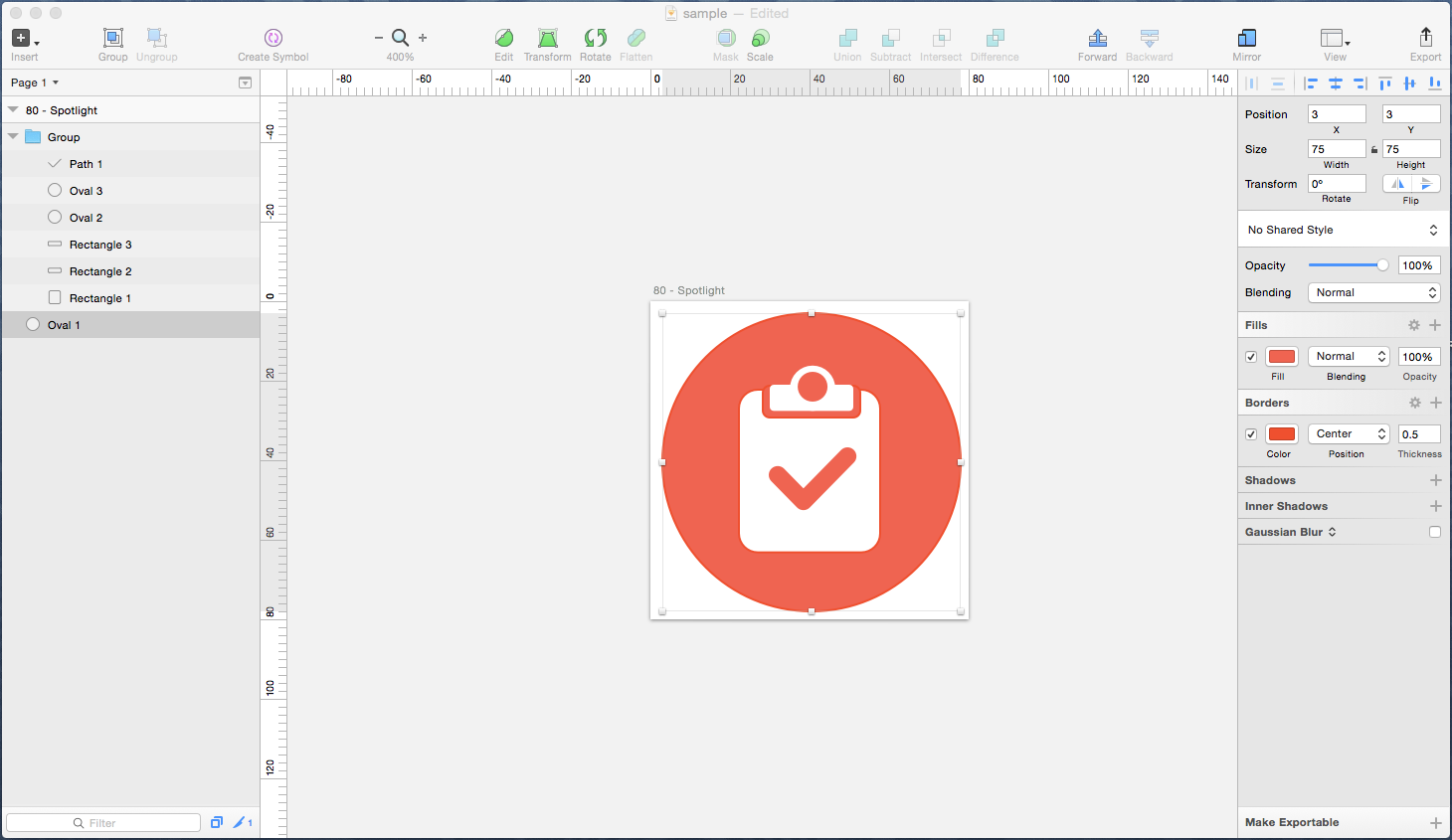Image resolution: width=1452 pixels, height=840 pixels.
Task: Select the Edit tool
Action: tap(504, 38)
